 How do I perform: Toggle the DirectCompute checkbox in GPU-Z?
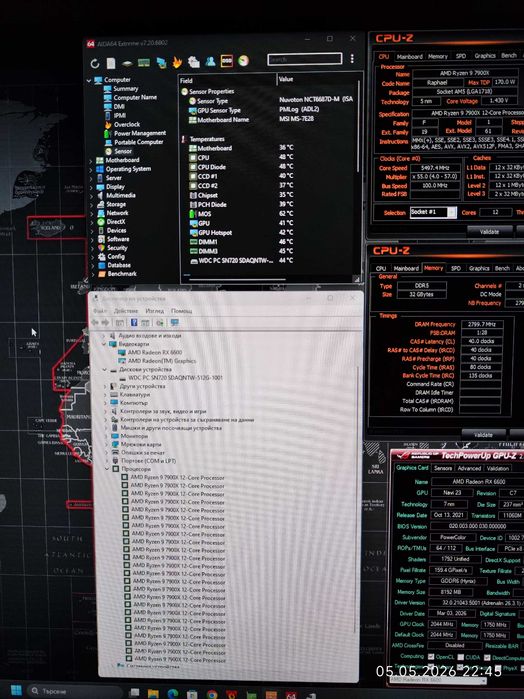[x=487, y=658]
